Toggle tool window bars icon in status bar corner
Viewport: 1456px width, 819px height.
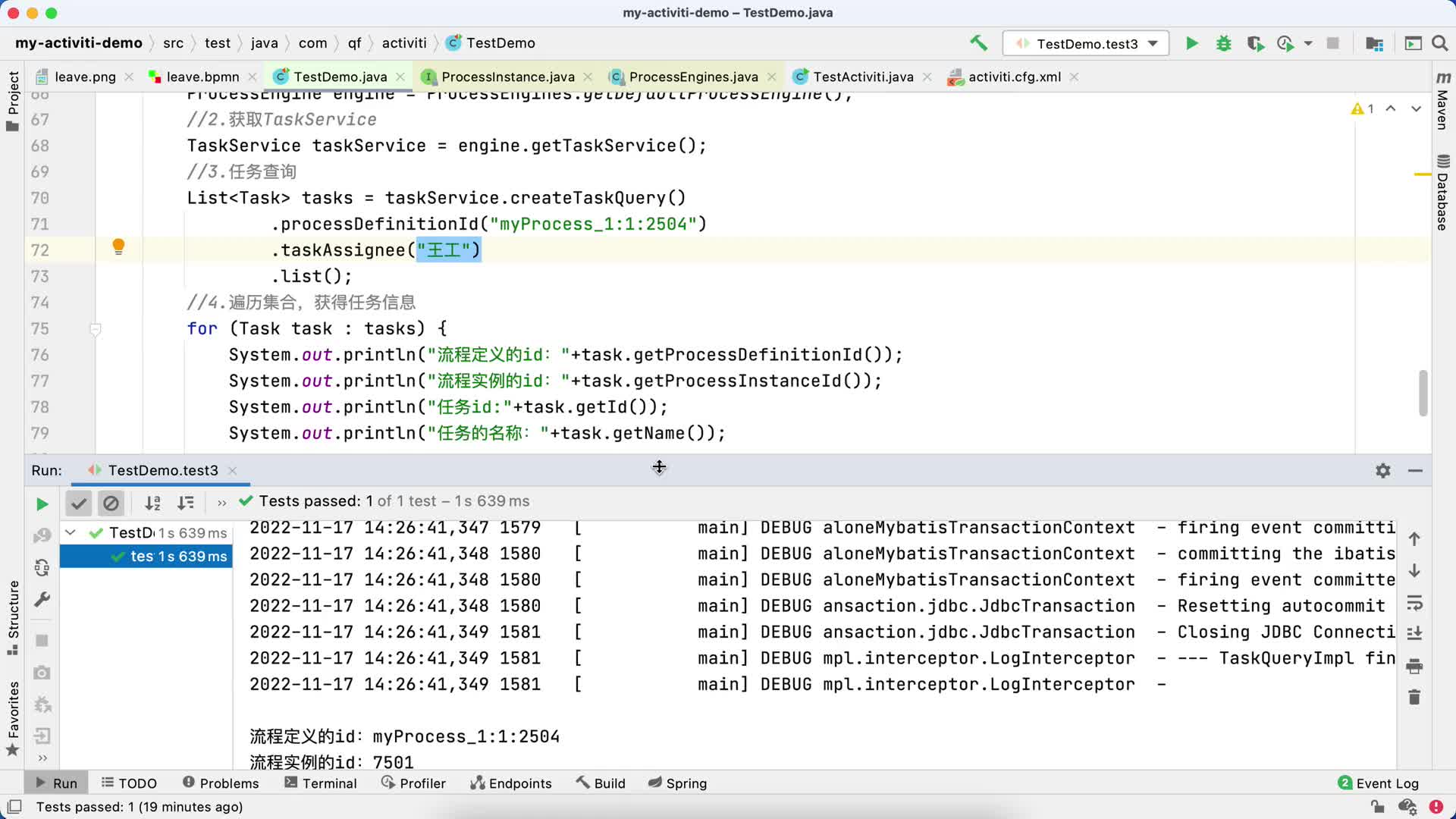(x=14, y=807)
